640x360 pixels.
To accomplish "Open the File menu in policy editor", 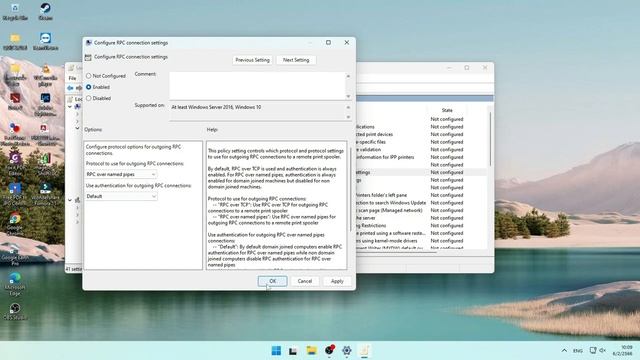I will (72, 78).
